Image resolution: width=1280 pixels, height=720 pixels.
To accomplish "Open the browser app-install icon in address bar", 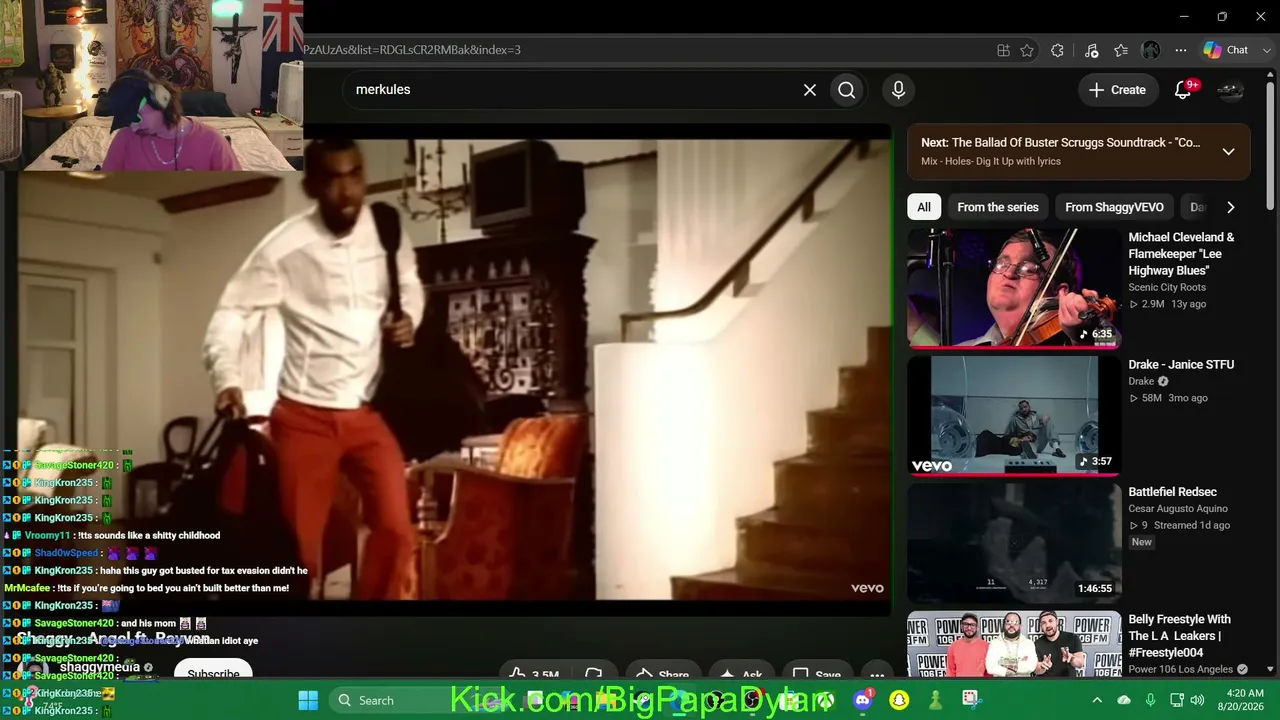I will click(1003, 50).
